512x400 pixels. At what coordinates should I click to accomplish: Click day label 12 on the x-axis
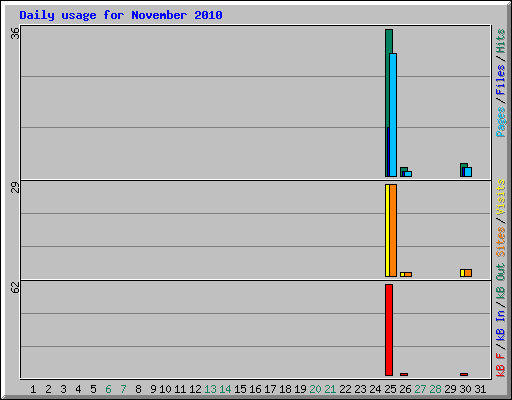pyautogui.click(x=195, y=389)
